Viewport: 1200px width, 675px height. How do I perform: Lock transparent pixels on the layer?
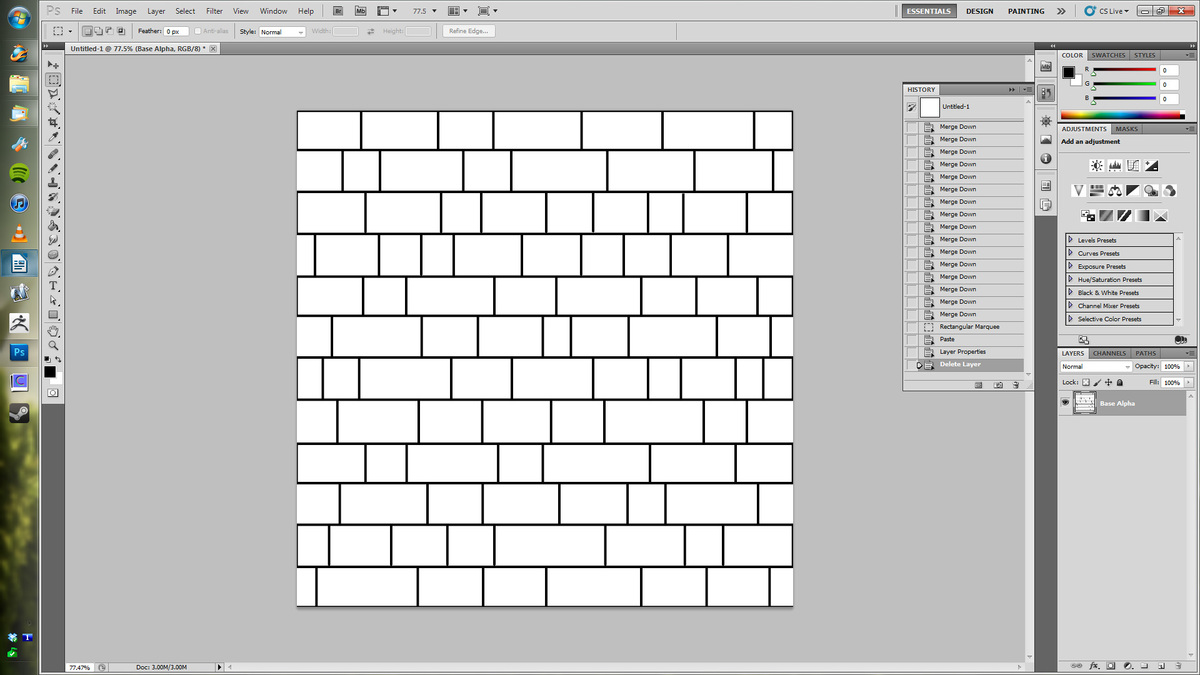tap(1086, 382)
